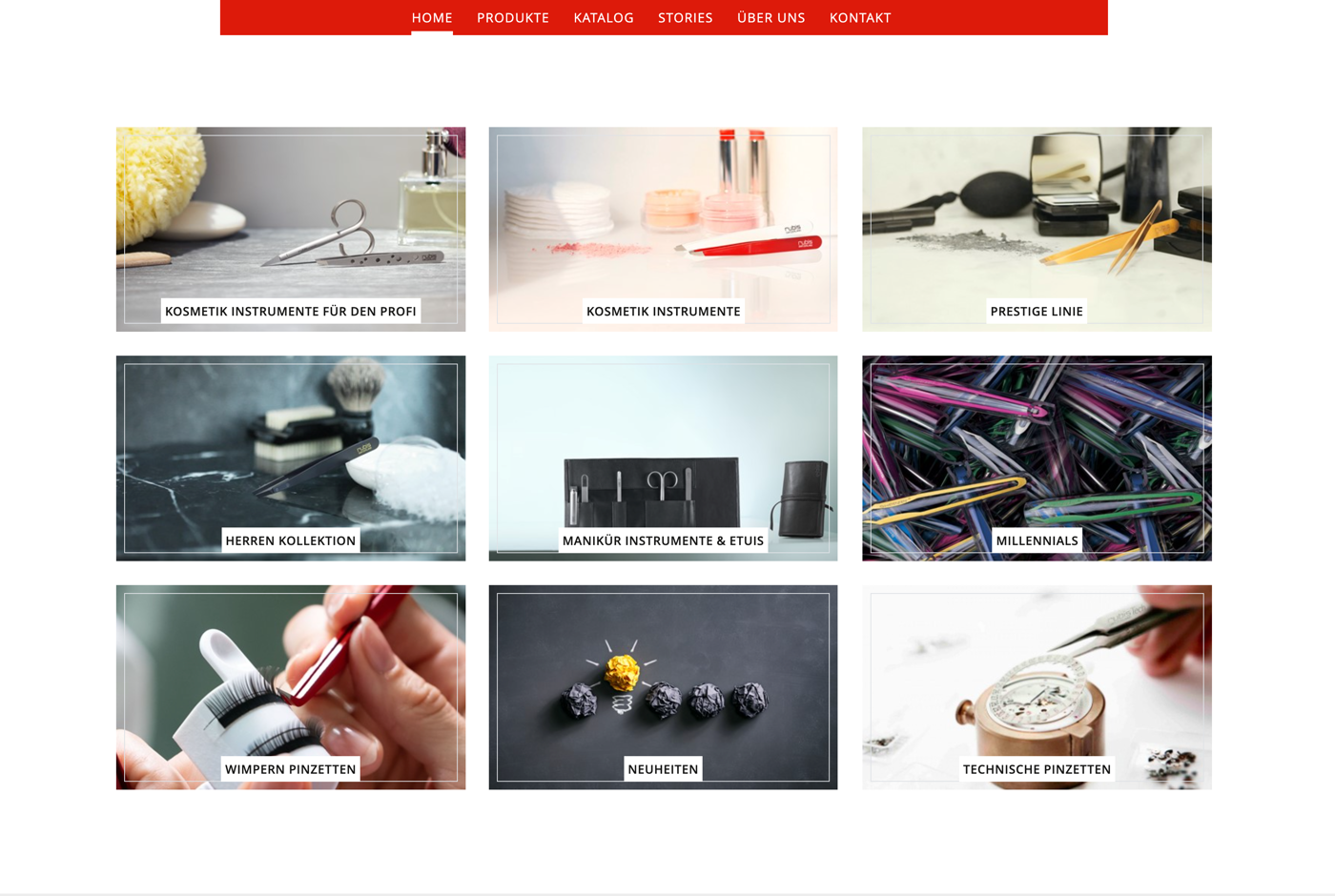This screenshot has width=1335, height=896.
Task: Open the Millennials category label
Action: coord(1037,540)
